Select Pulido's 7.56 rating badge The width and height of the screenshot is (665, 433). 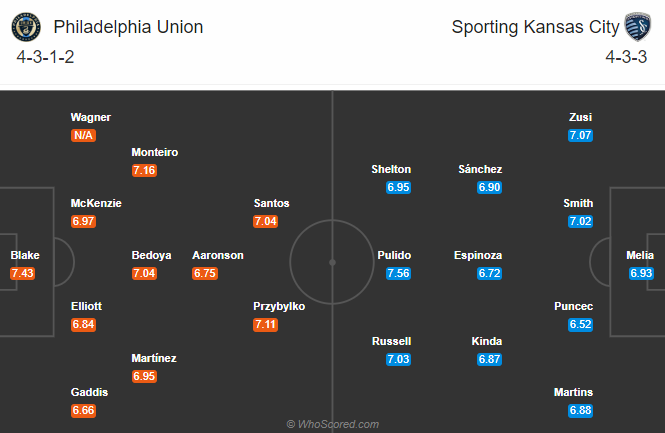pyautogui.click(x=398, y=273)
